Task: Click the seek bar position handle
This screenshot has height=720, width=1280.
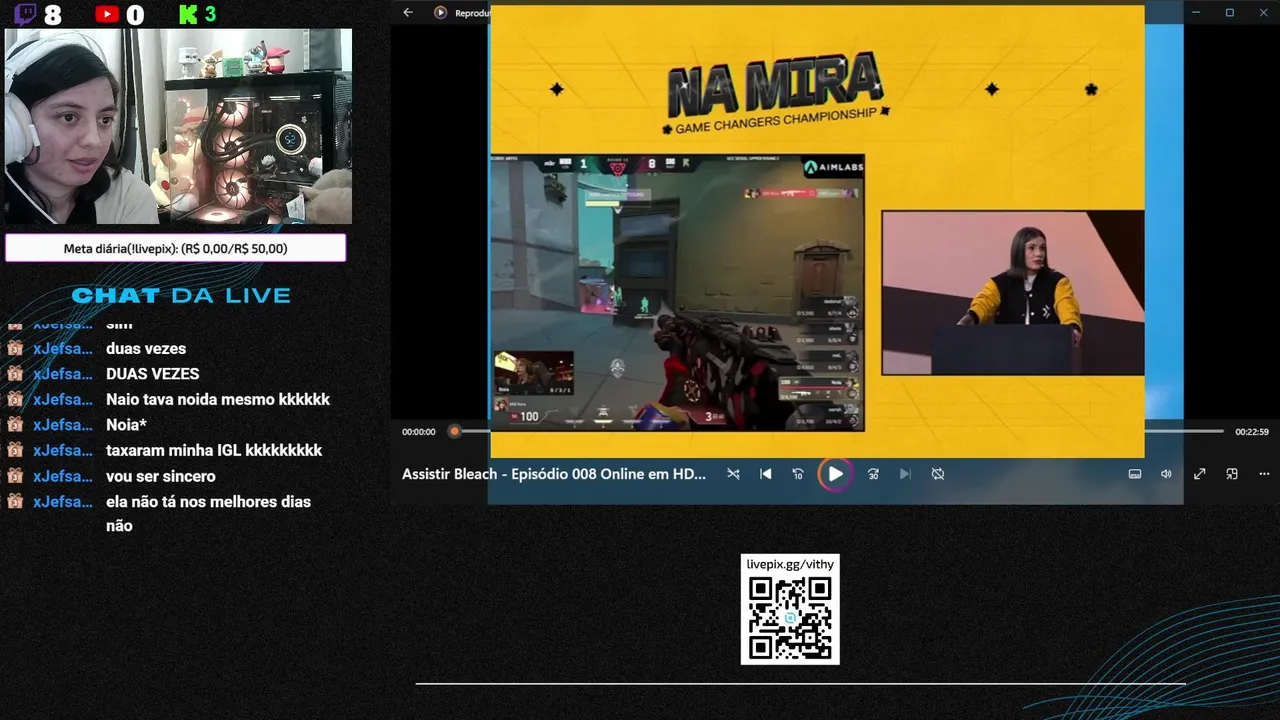Action: pos(454,431)
